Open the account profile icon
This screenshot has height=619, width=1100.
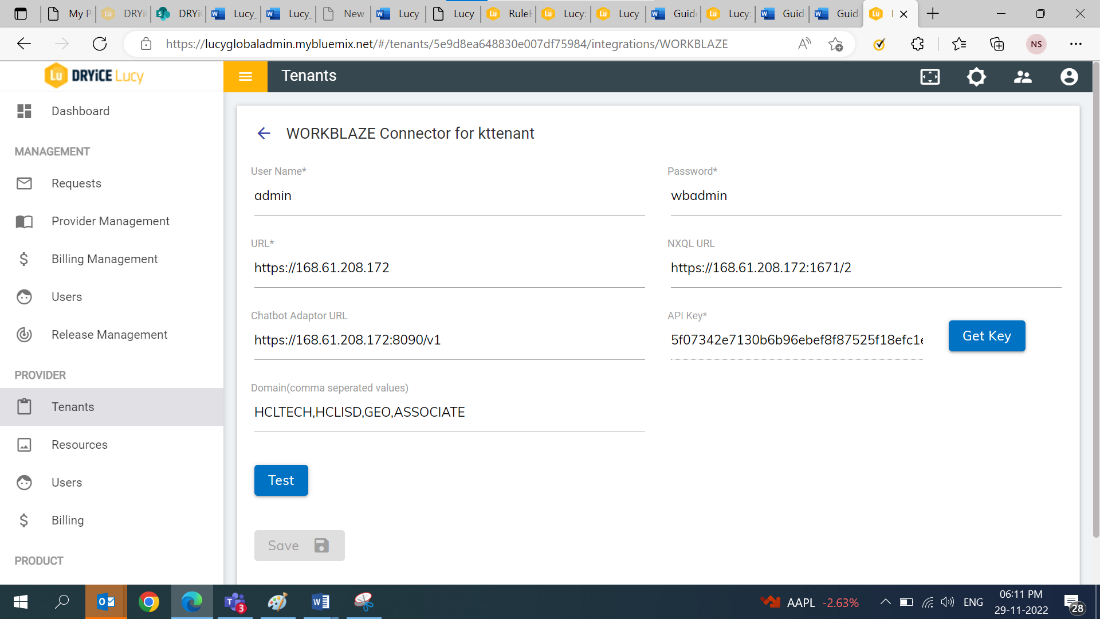[x=1068, y=76]
